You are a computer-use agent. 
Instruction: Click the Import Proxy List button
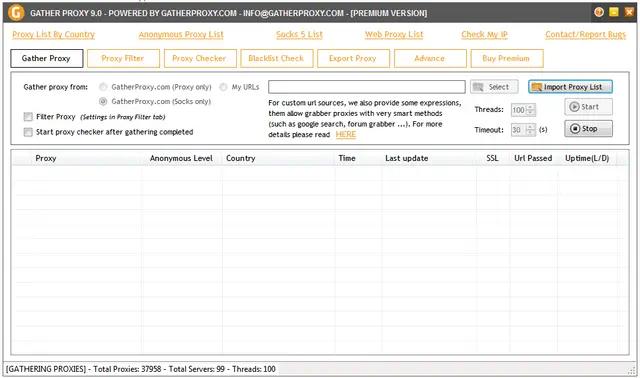570,87
